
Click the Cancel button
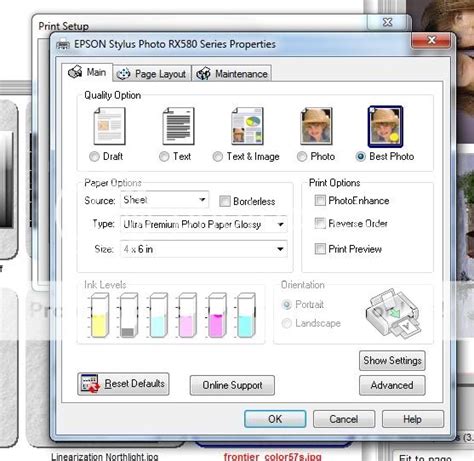coord(344,419)
